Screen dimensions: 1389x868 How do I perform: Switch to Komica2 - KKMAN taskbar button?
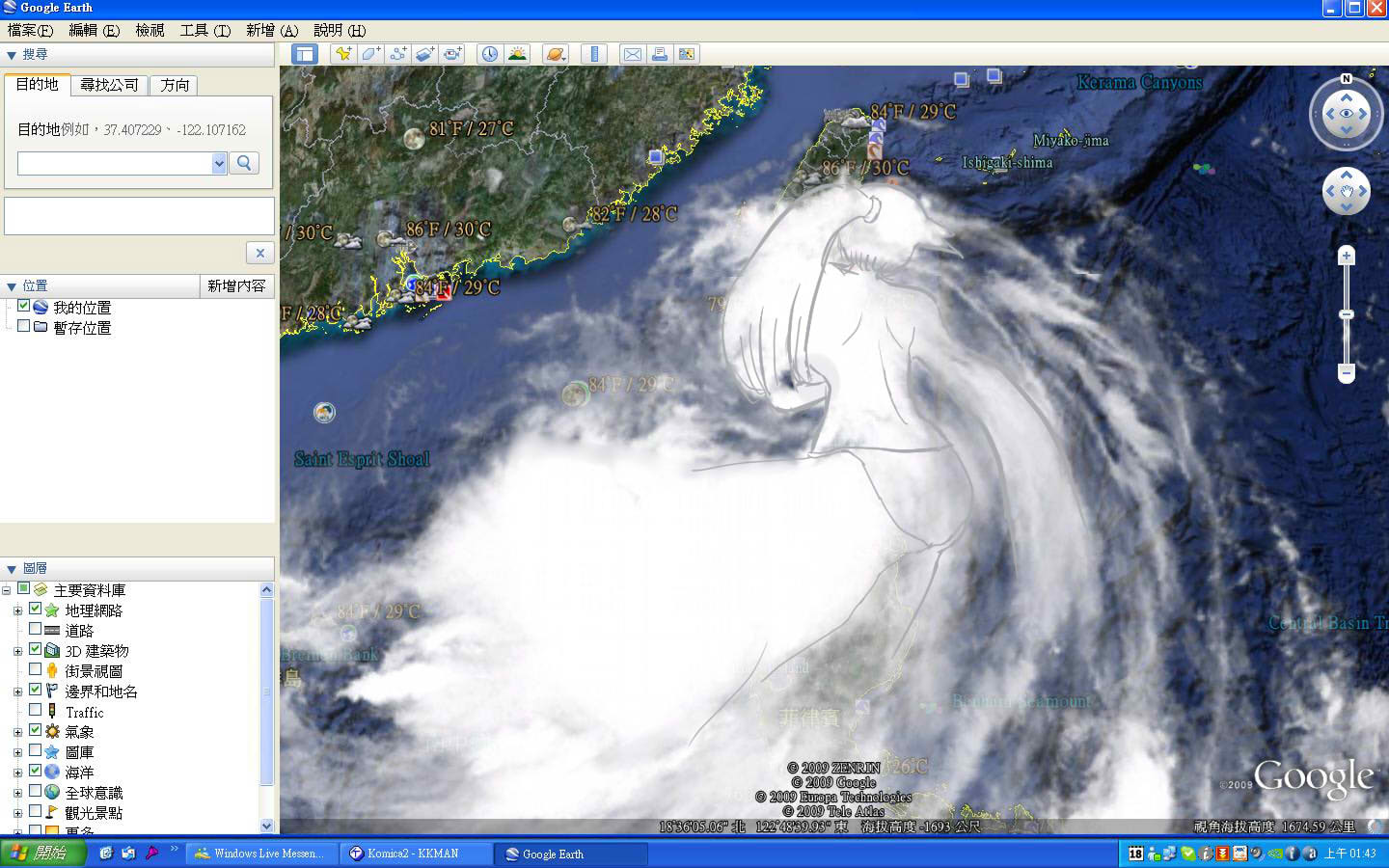click(414, 854)
